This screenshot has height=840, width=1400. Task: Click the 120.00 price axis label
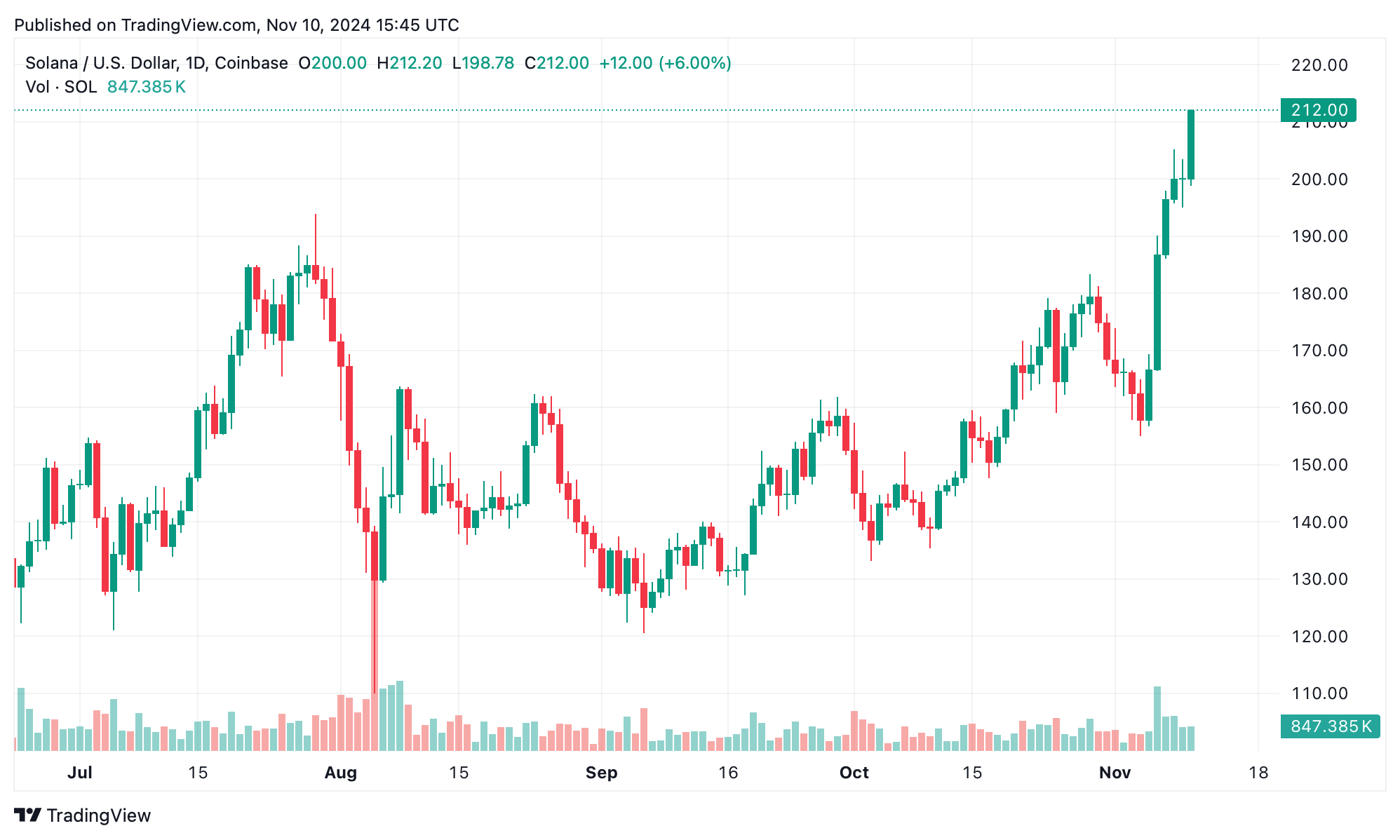1319,637
